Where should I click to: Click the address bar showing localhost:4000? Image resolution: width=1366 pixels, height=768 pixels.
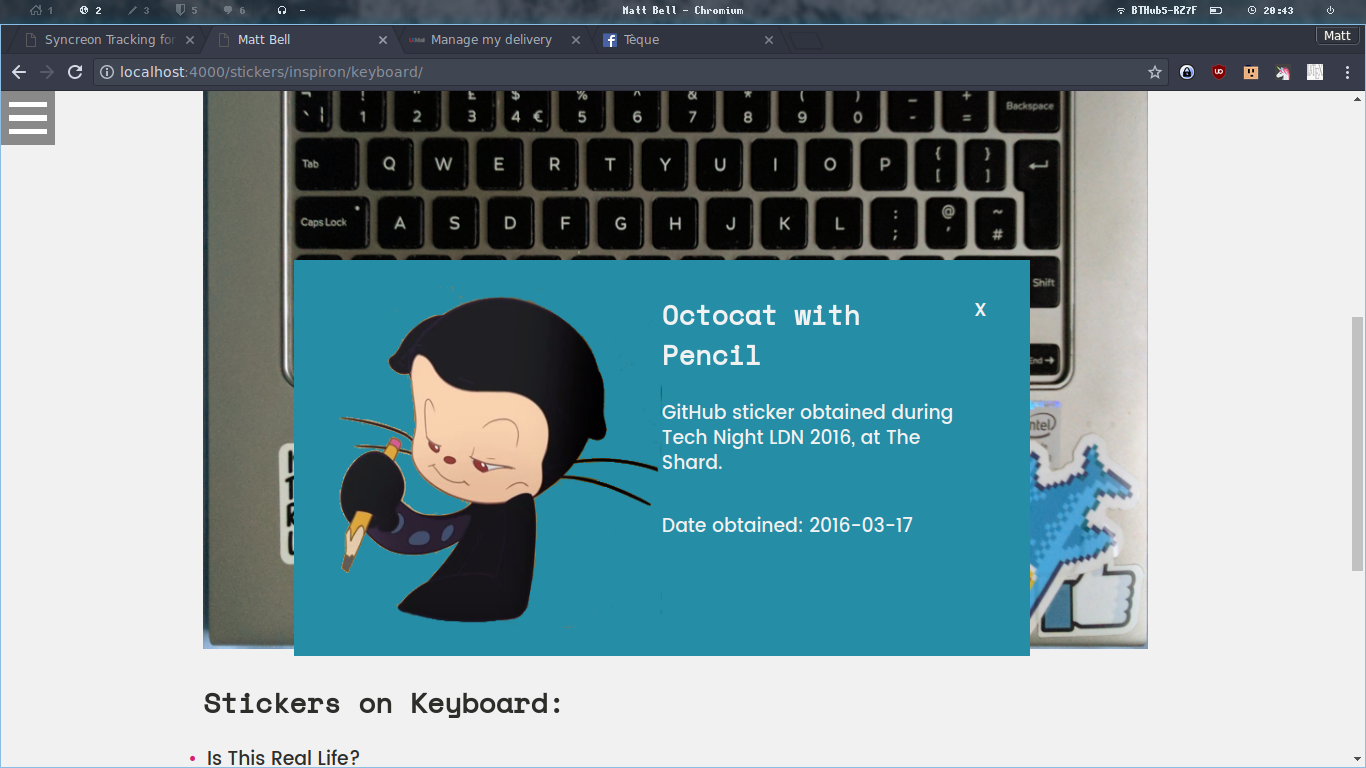(x=300, y=72)
